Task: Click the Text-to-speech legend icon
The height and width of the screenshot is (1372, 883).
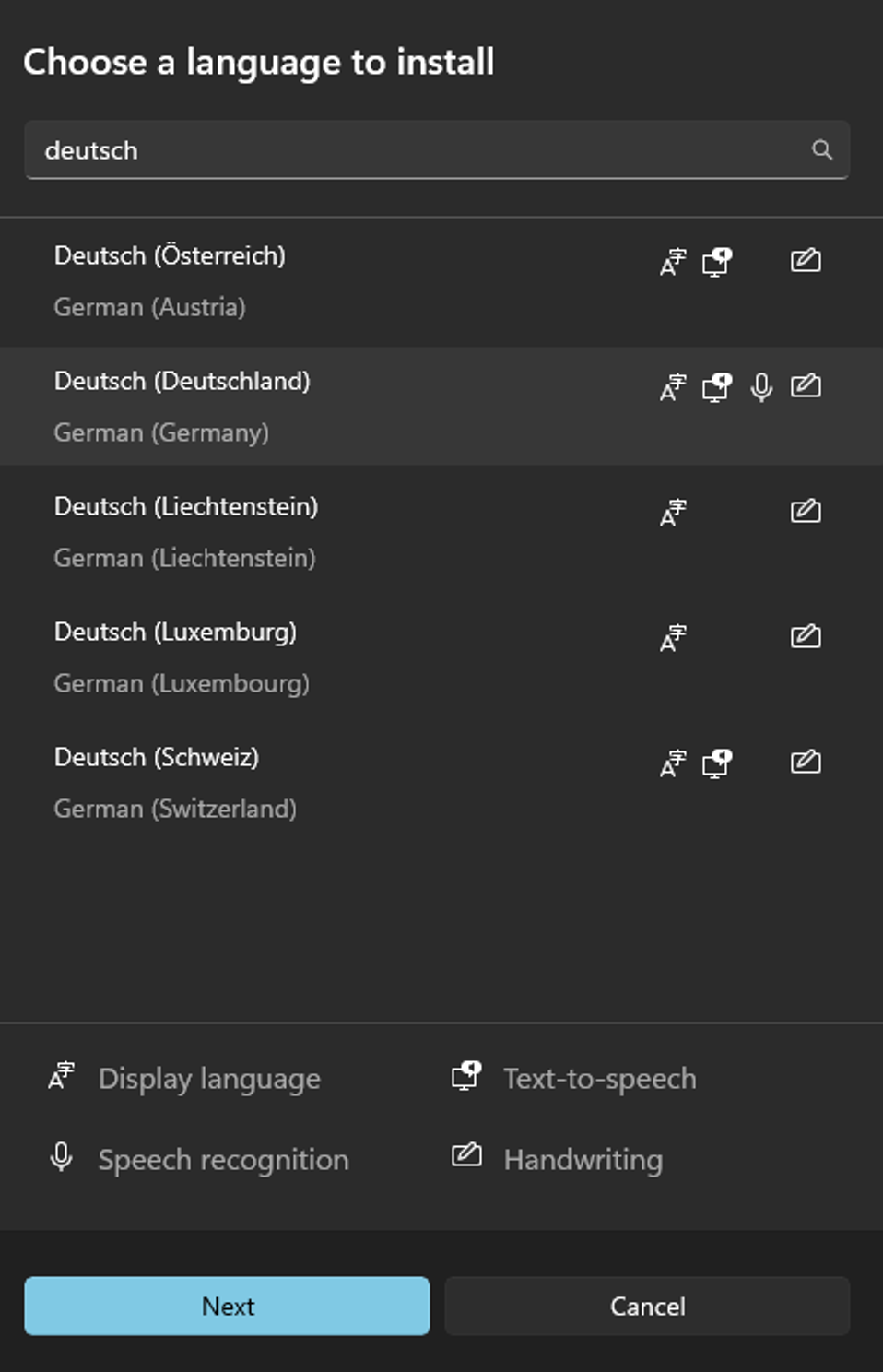Action: [466, 1076]
